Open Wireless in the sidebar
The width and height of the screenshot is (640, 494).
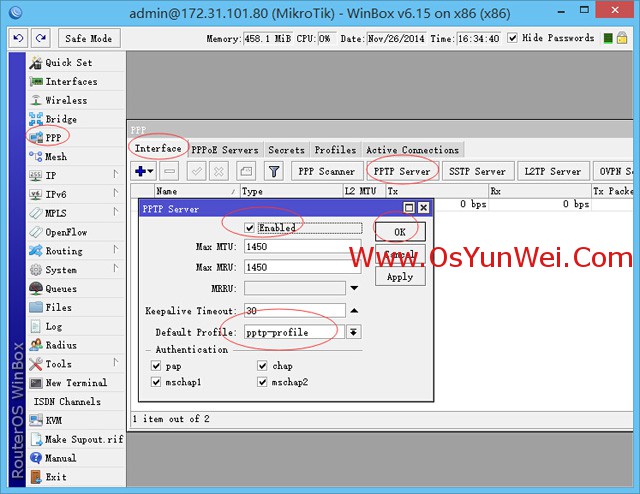76,100
